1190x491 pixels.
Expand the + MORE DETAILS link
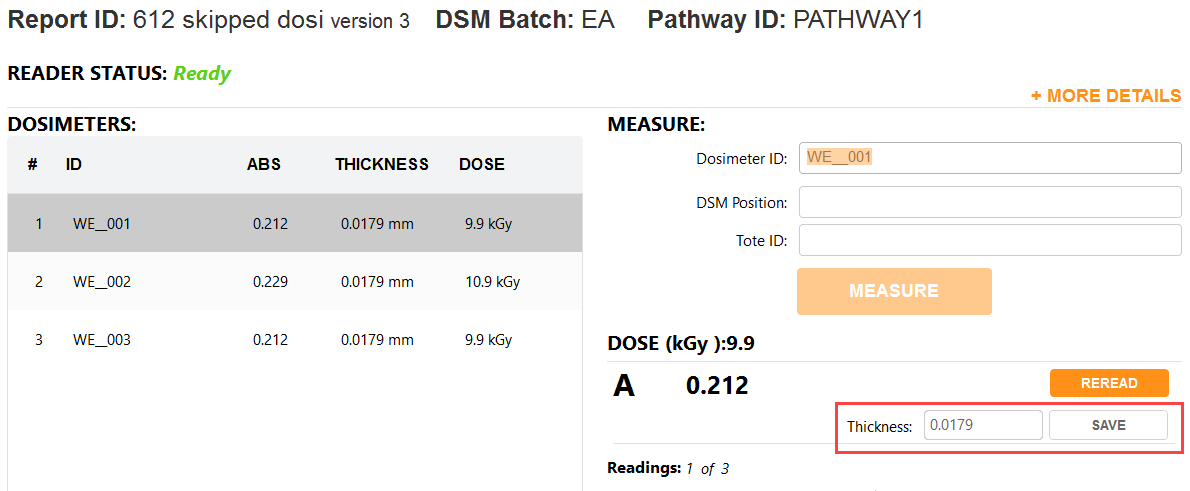pos(1106,96)
